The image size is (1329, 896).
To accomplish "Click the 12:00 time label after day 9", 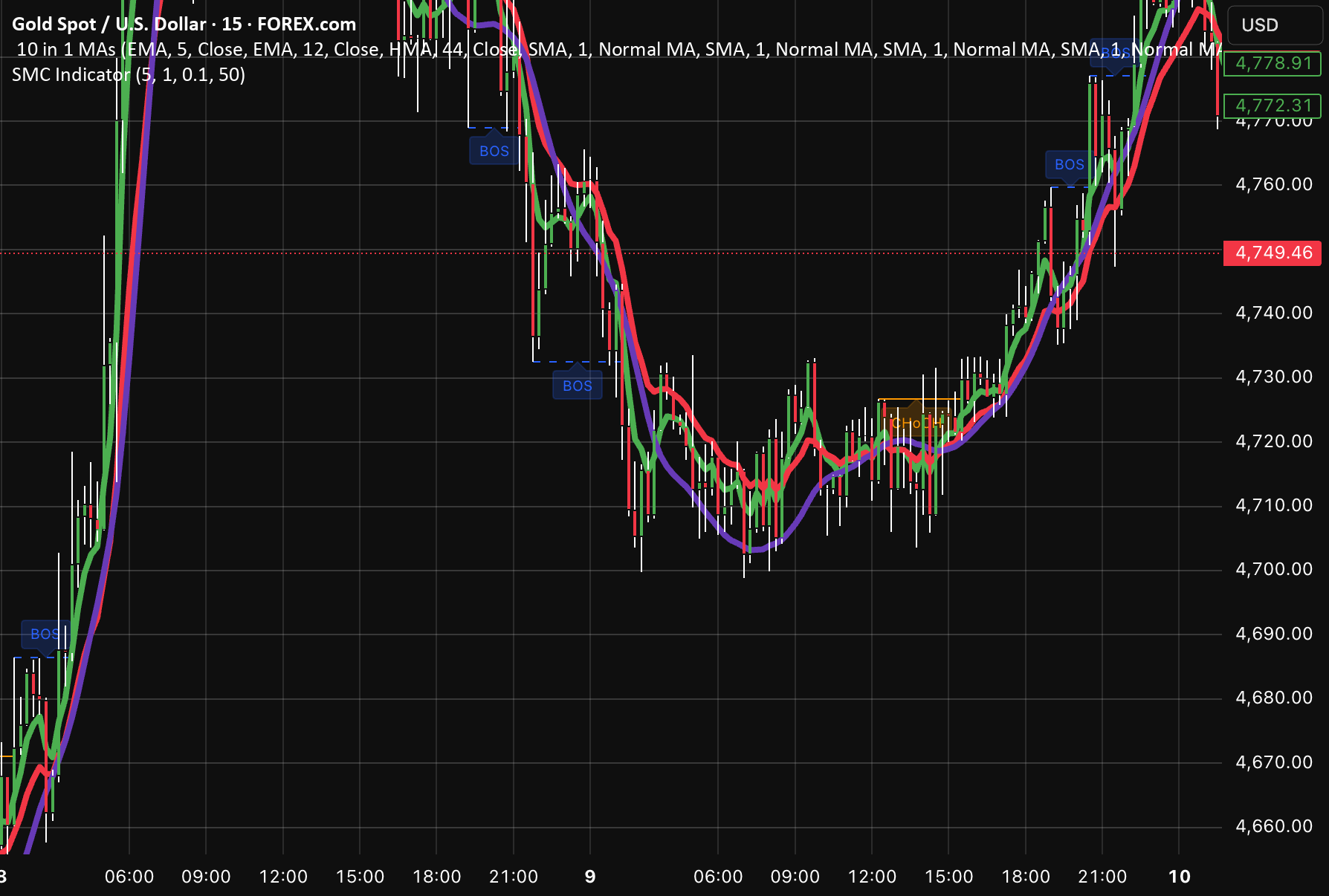I will coord(872,877).
